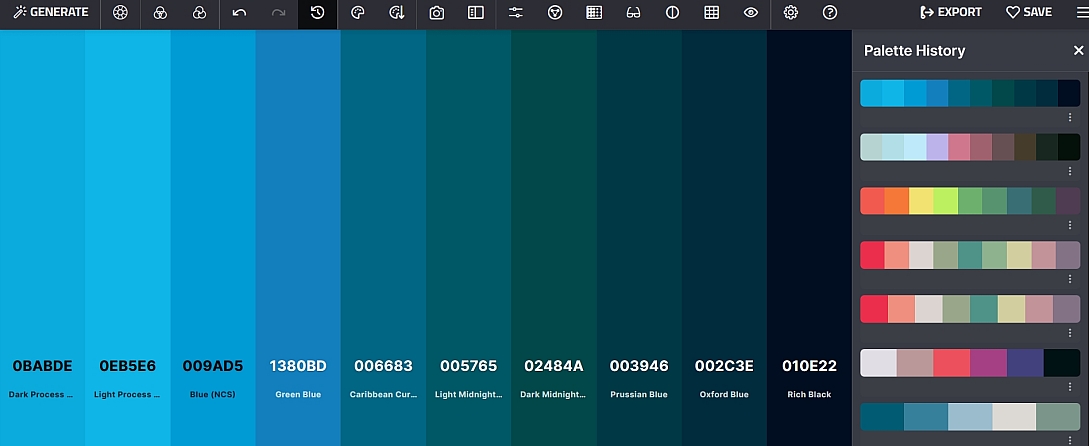This screenshot has width=1089, height=446.
Task: Select the red-orange-yellow-green history palette
Action: tap(970, 201)
